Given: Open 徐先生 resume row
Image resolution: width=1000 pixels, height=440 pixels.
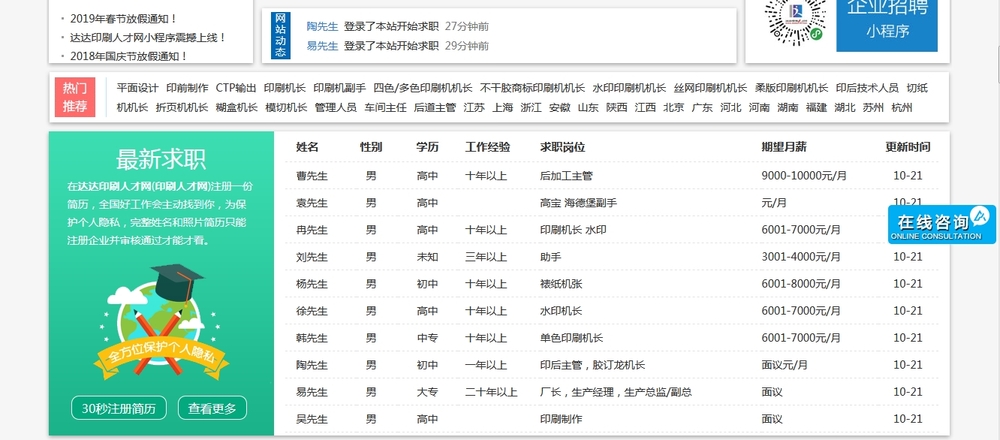Looking at the screenshot, I should 612,311.
